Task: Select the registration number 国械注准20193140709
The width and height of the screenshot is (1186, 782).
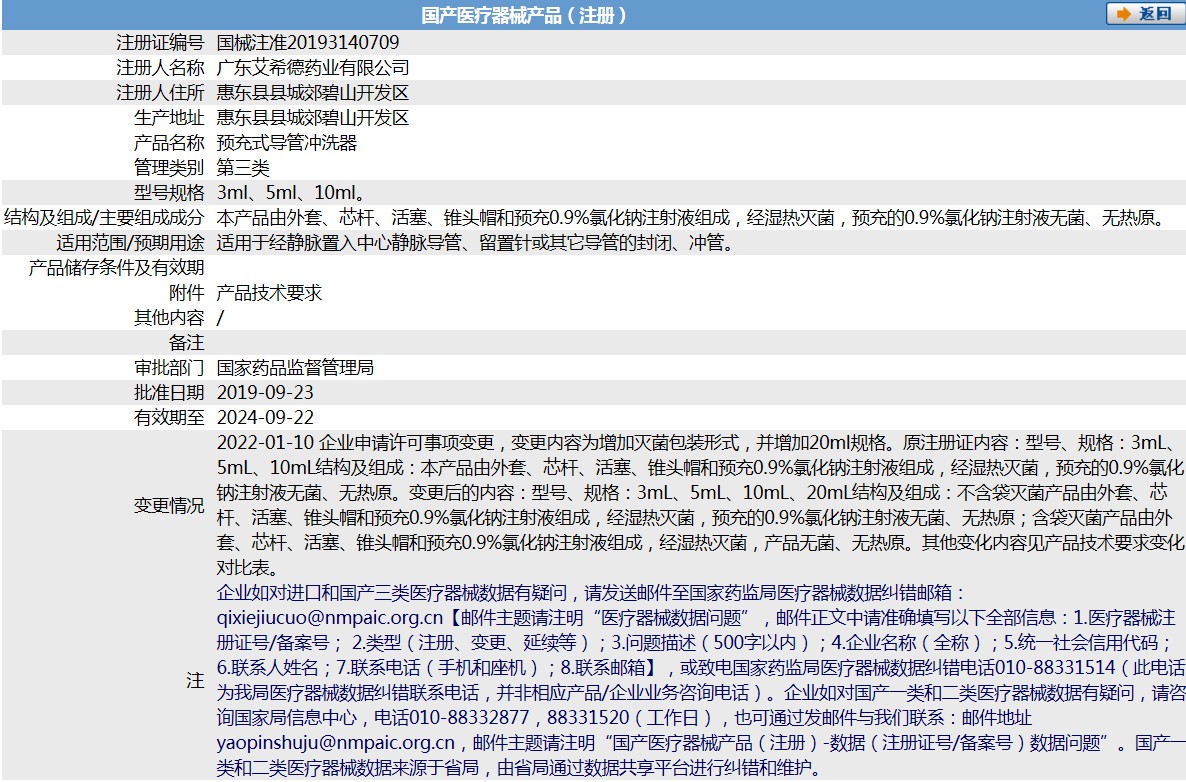Action: coord(308,42)
